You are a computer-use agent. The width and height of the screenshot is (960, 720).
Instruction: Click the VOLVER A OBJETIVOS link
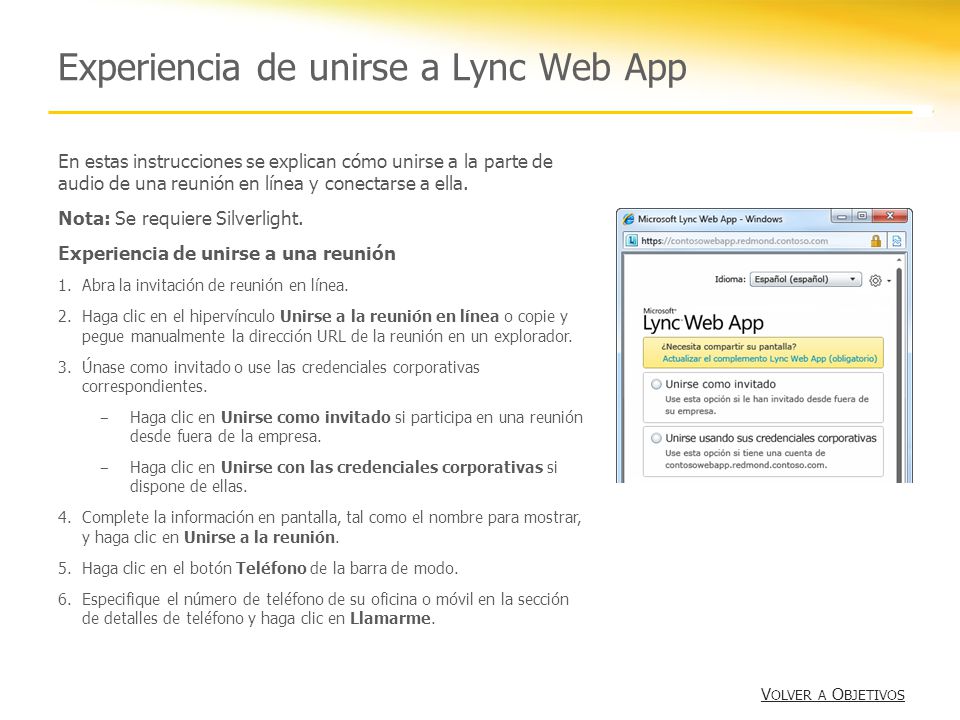[x=832, y=694]
